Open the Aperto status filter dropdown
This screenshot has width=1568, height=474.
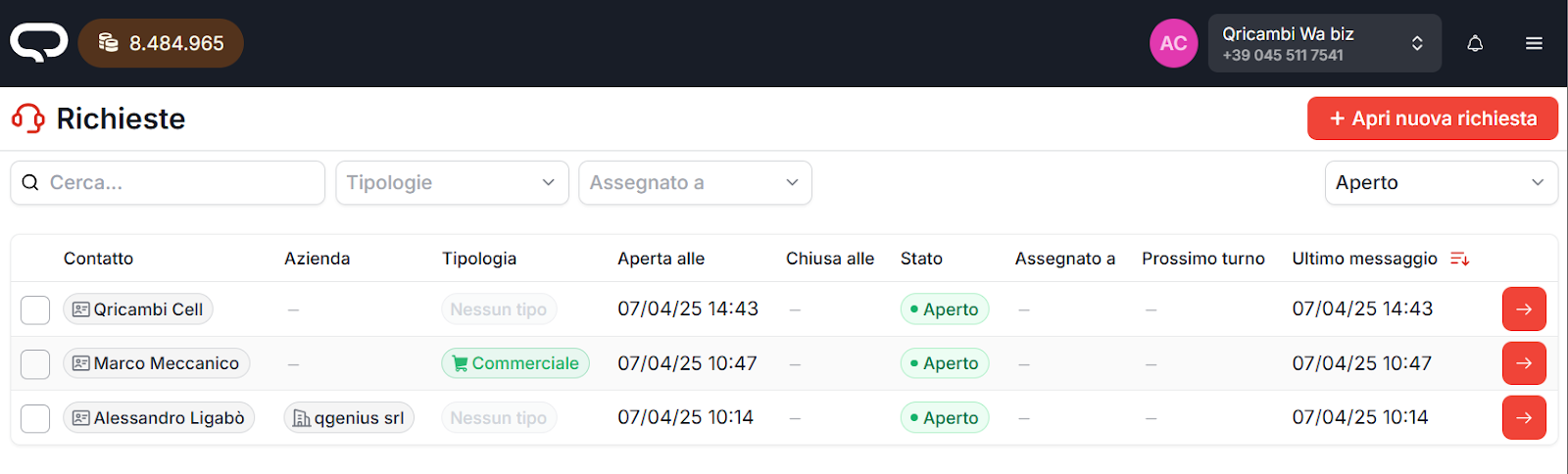[x=1441, y=183]
